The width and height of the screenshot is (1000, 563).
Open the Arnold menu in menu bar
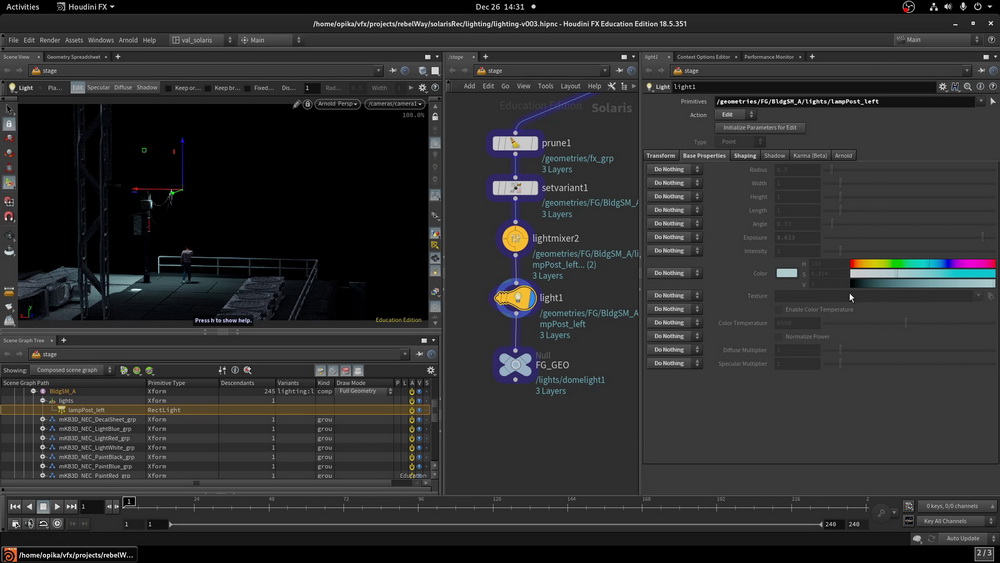(x=128, y=40)
